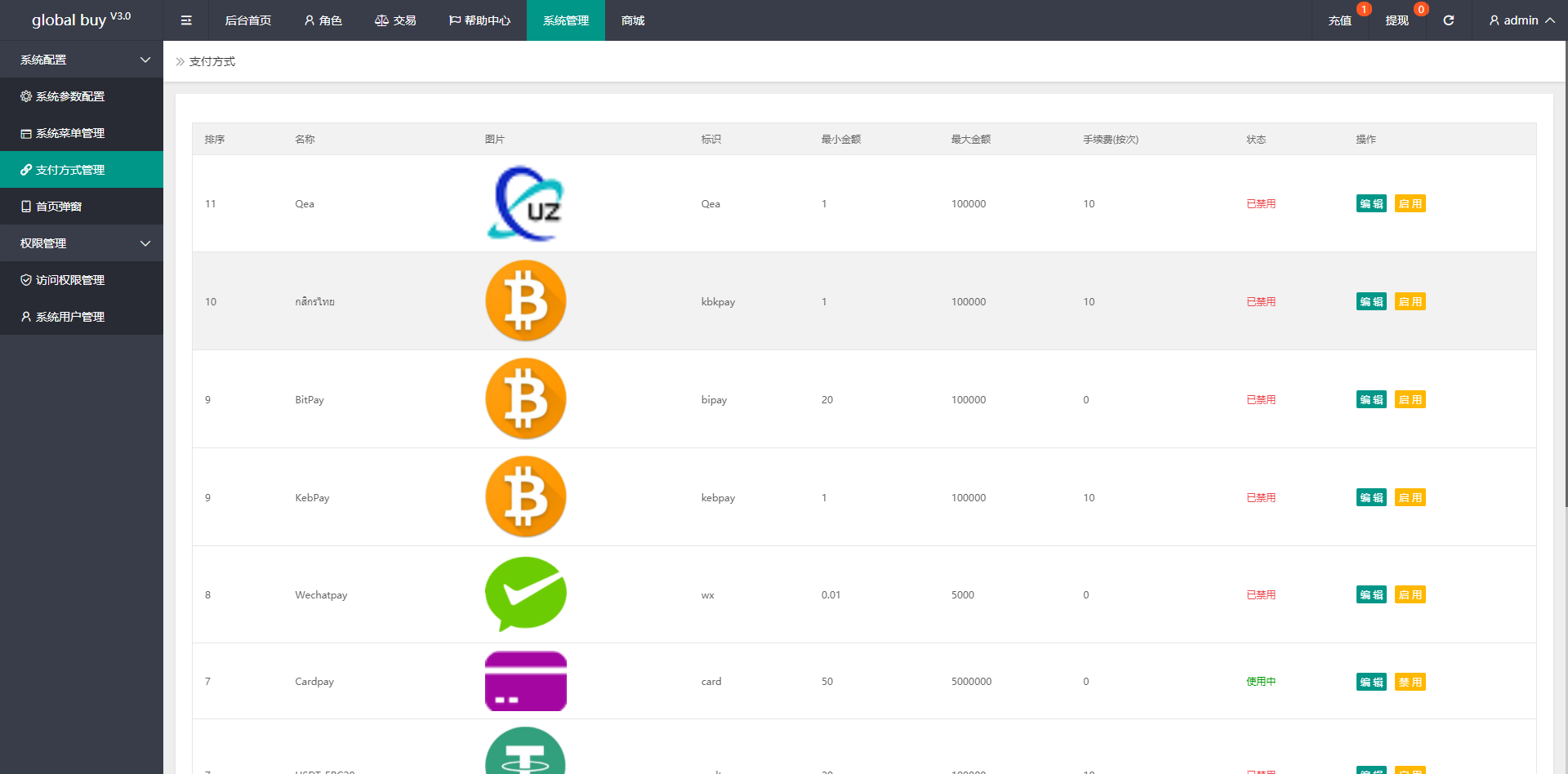Click the 状态 column header
1568x774 pixels.
1256,140
